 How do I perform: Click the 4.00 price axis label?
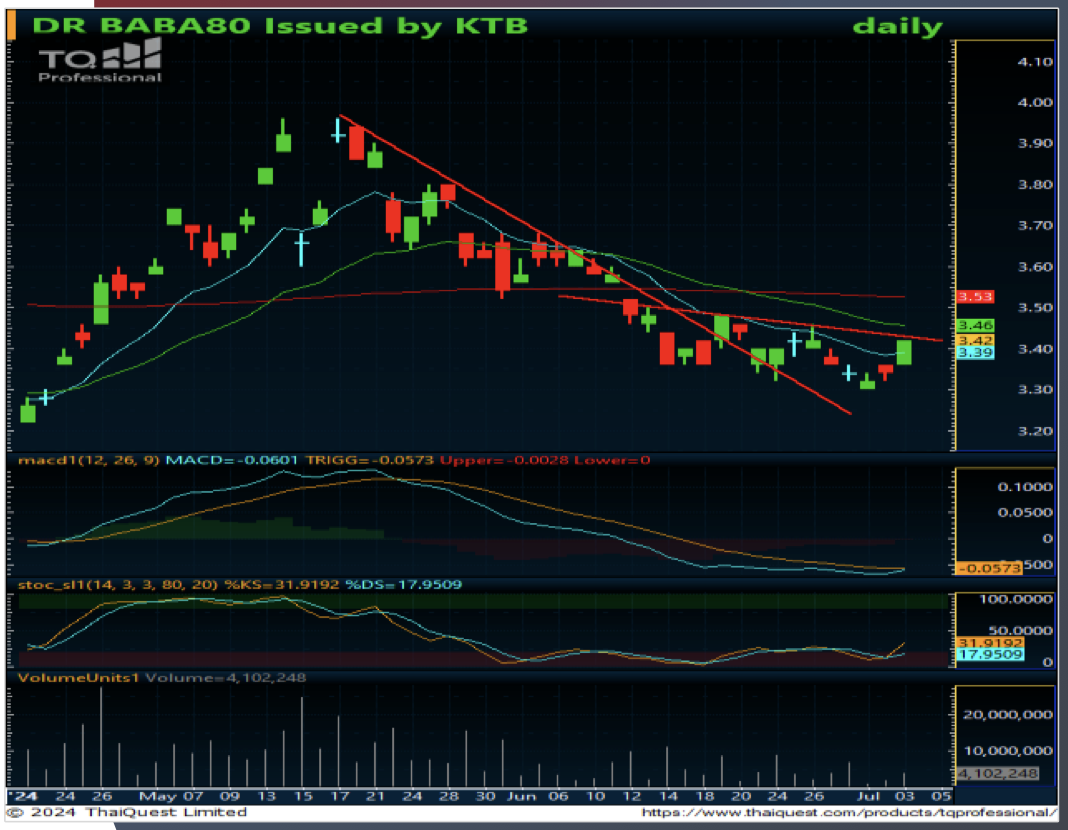click(1035, 103)
